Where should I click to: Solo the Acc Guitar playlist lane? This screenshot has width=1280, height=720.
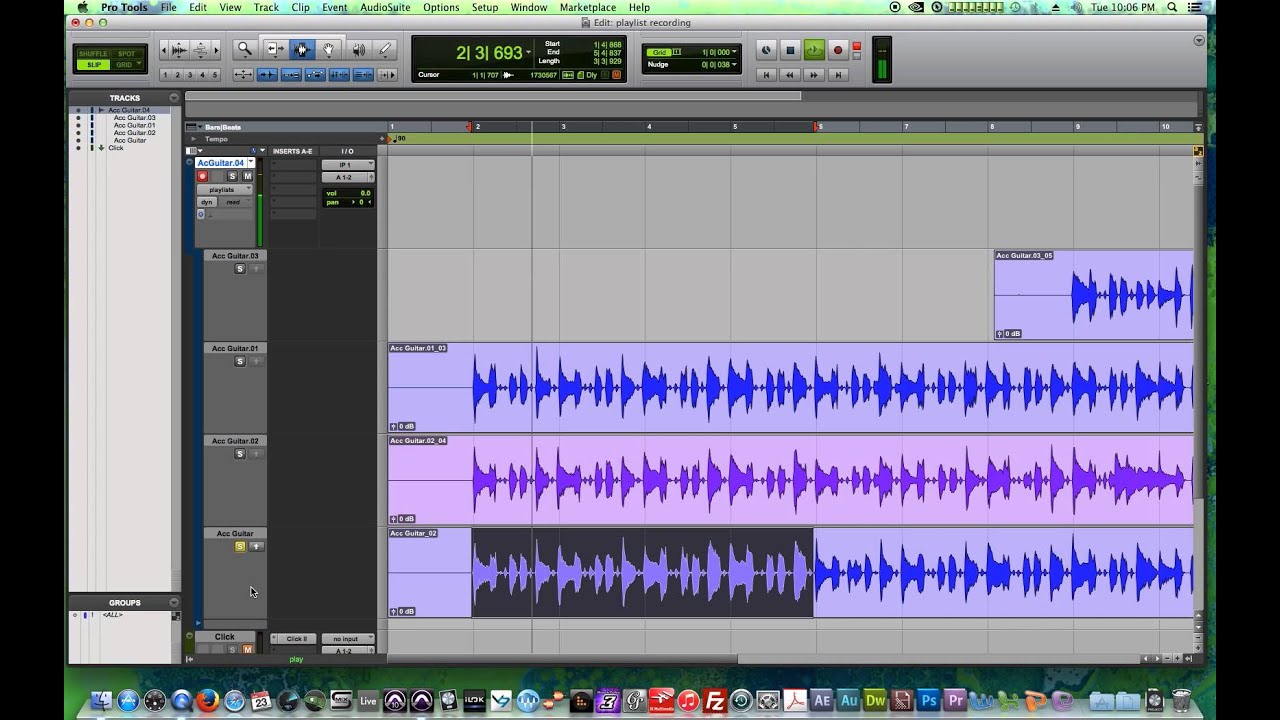(x=240, y=546)
